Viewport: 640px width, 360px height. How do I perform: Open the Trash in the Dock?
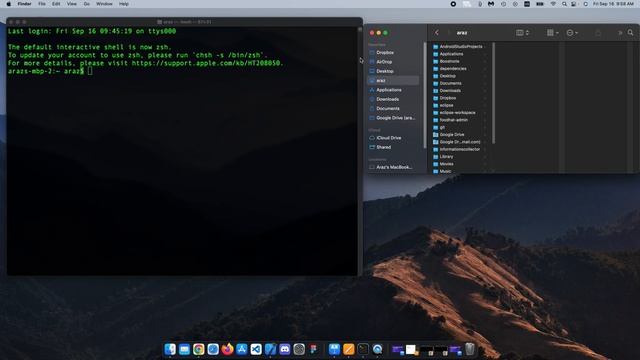pyautogui.click(x=470, y=349)
